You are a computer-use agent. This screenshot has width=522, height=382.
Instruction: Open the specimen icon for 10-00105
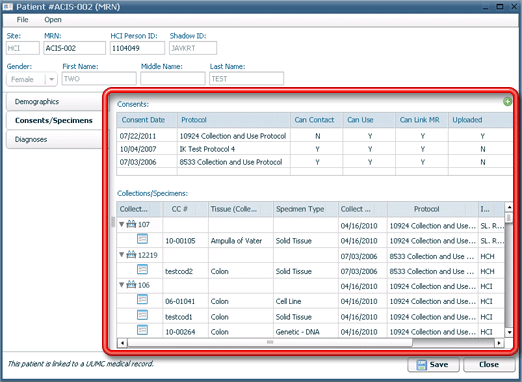[142, 239]
